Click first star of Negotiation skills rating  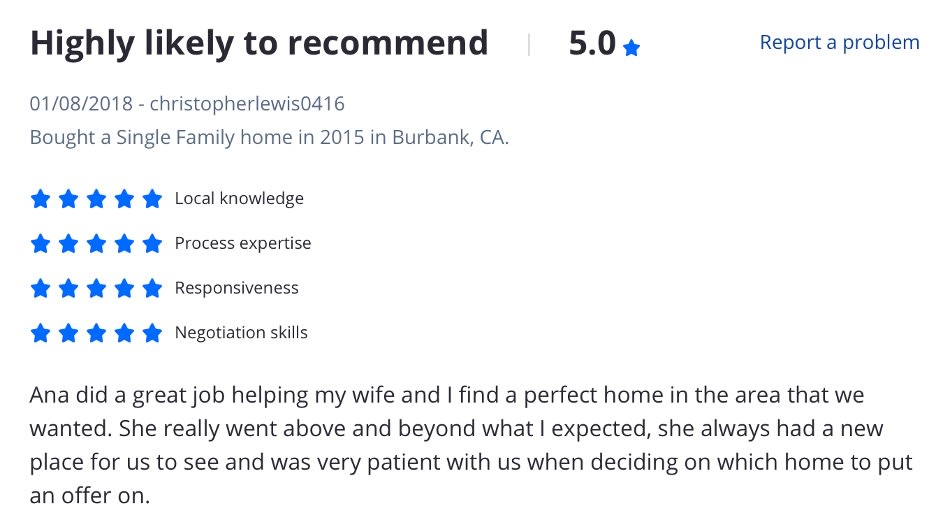41,332
